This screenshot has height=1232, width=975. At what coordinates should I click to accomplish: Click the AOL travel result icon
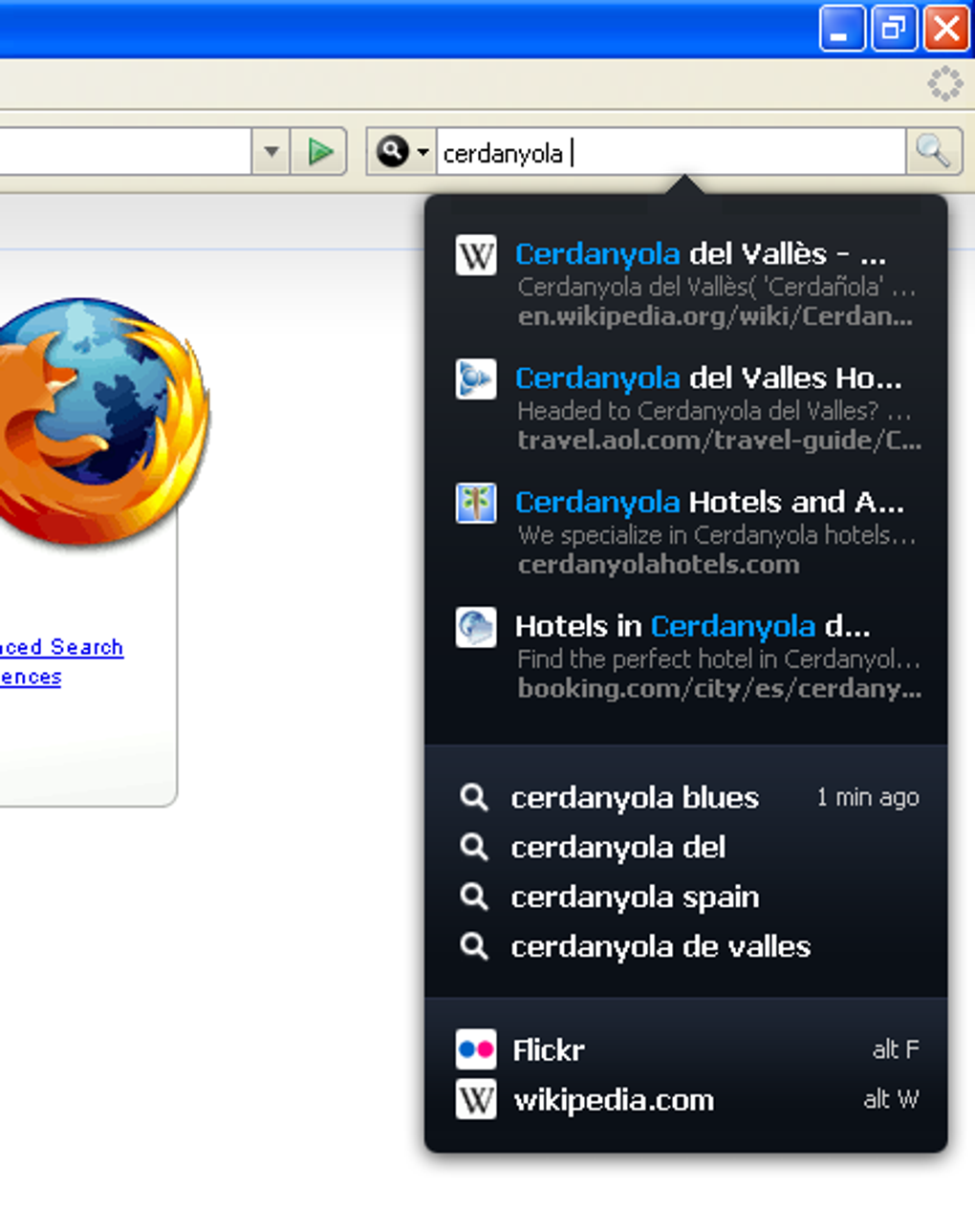tap(476, 379)
